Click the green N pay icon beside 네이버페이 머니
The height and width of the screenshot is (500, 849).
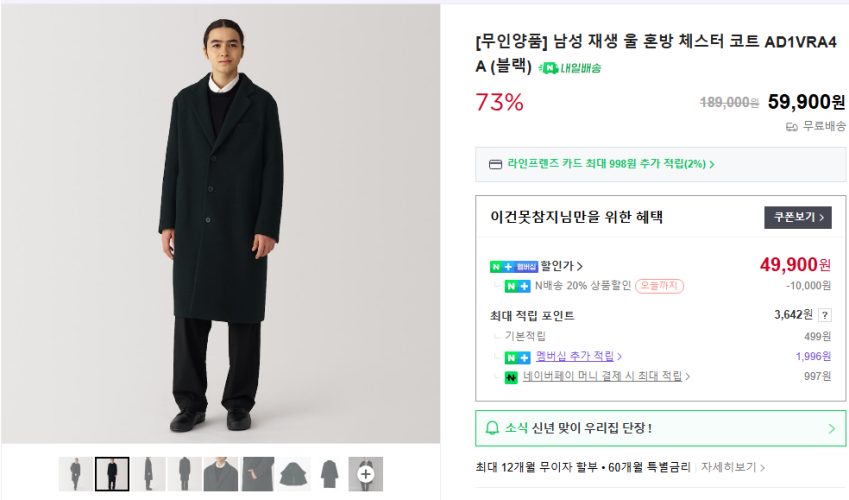coord(511,377)
